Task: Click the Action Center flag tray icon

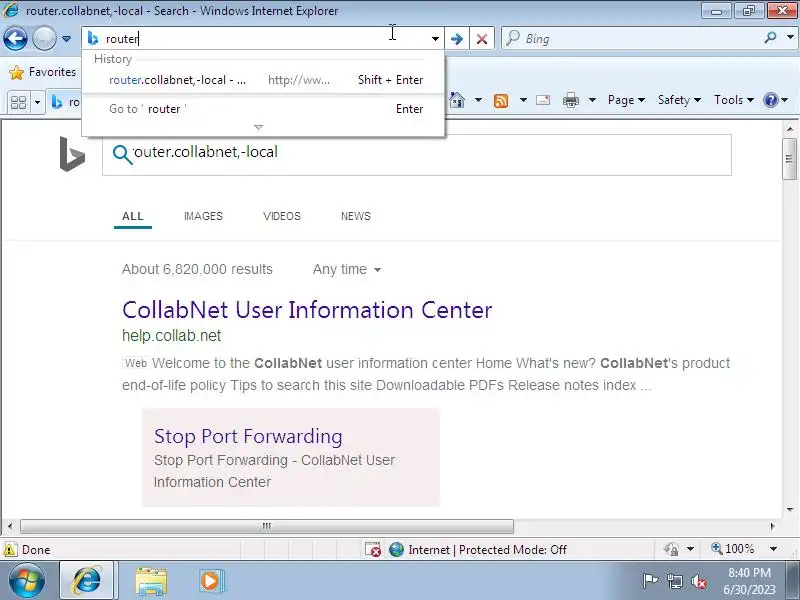Action: pos(651,581)
